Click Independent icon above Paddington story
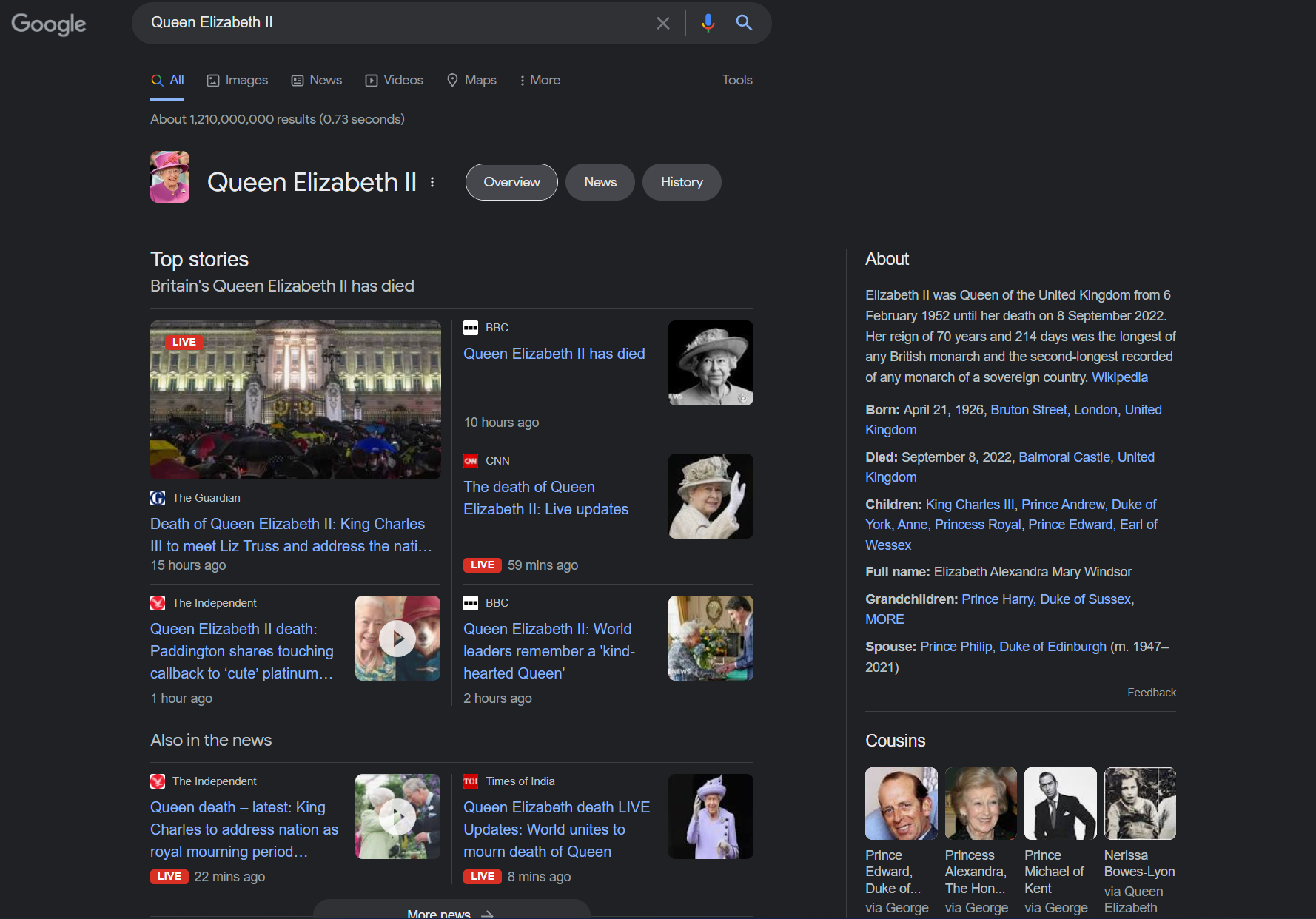The image size is (1316, 919). point(158,603)
